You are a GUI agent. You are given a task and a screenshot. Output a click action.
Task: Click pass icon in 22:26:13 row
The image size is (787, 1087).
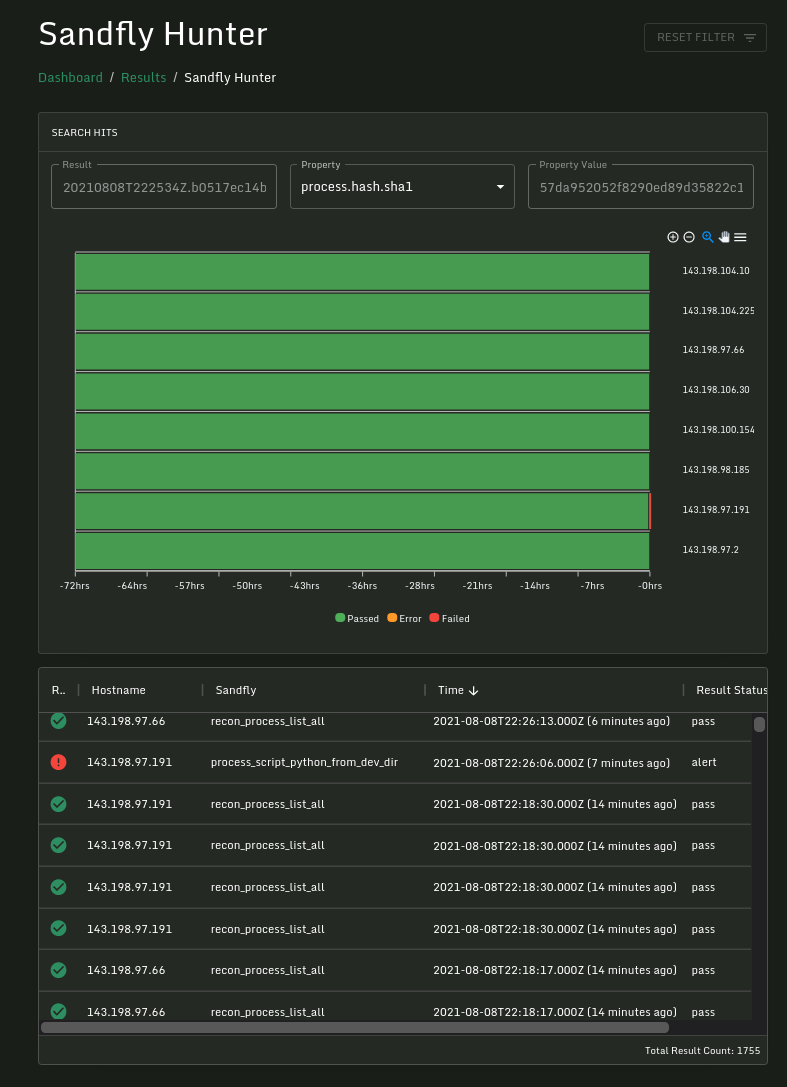tap(59, 721)
